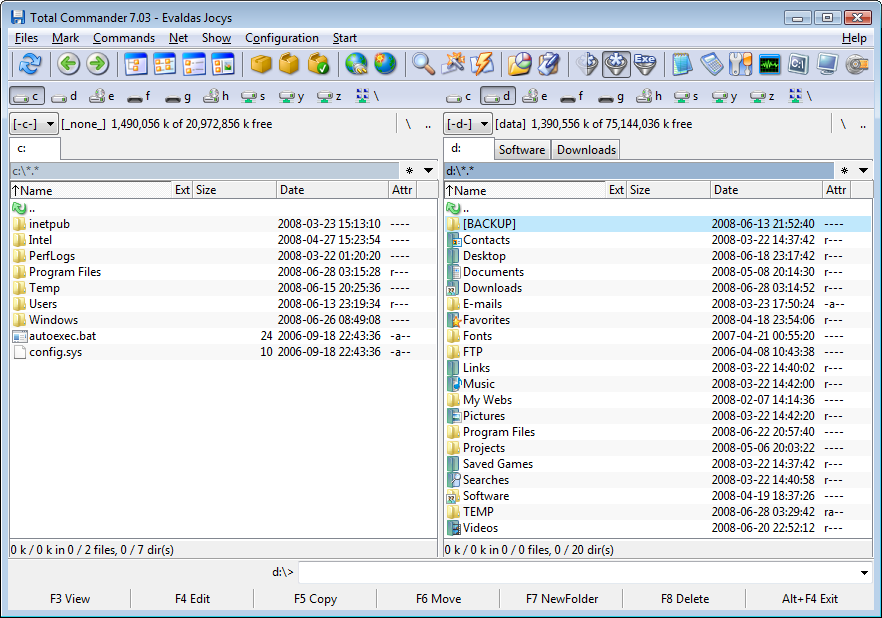The image size is (882, 618).
Task: Switch left panel to drive e
Action: [x=102, y=96]
